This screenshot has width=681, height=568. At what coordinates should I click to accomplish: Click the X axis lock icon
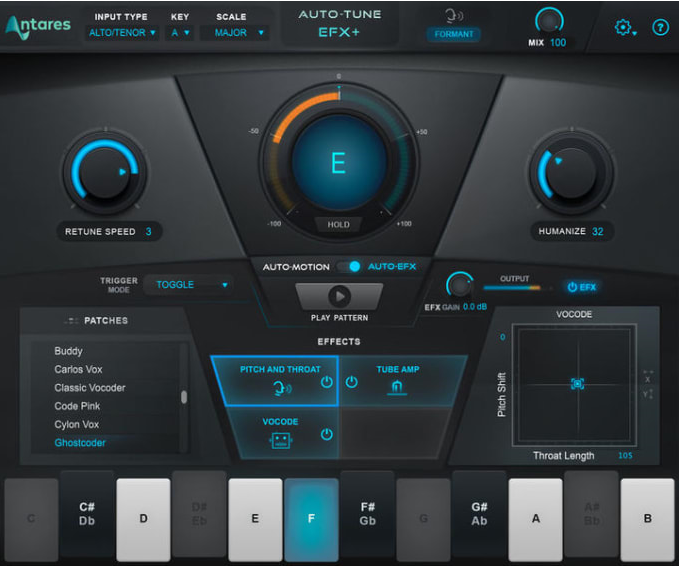pyautogui.click(x=648, y=376)
